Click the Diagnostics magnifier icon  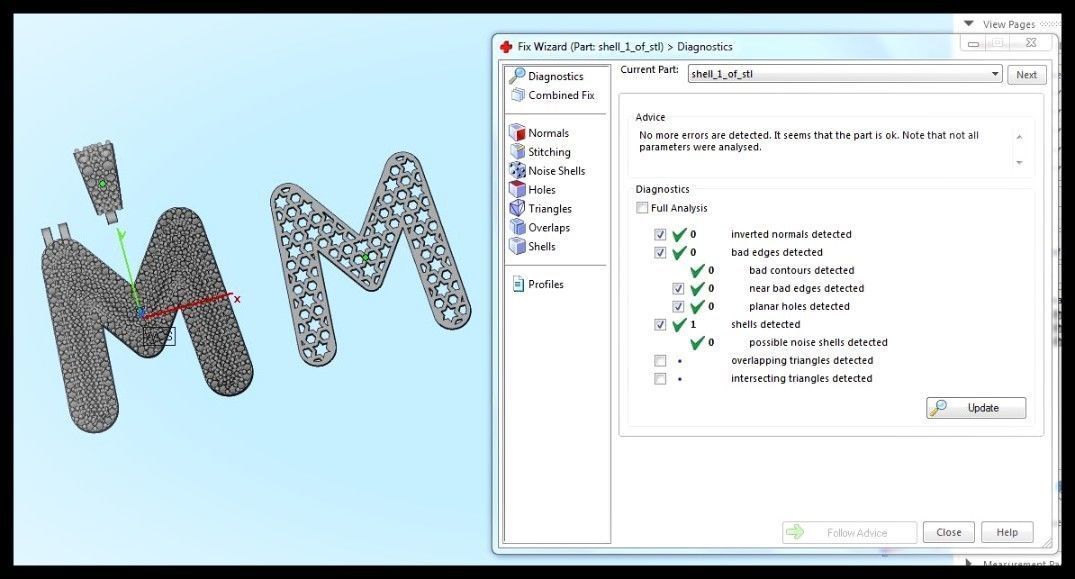point(517,75)
